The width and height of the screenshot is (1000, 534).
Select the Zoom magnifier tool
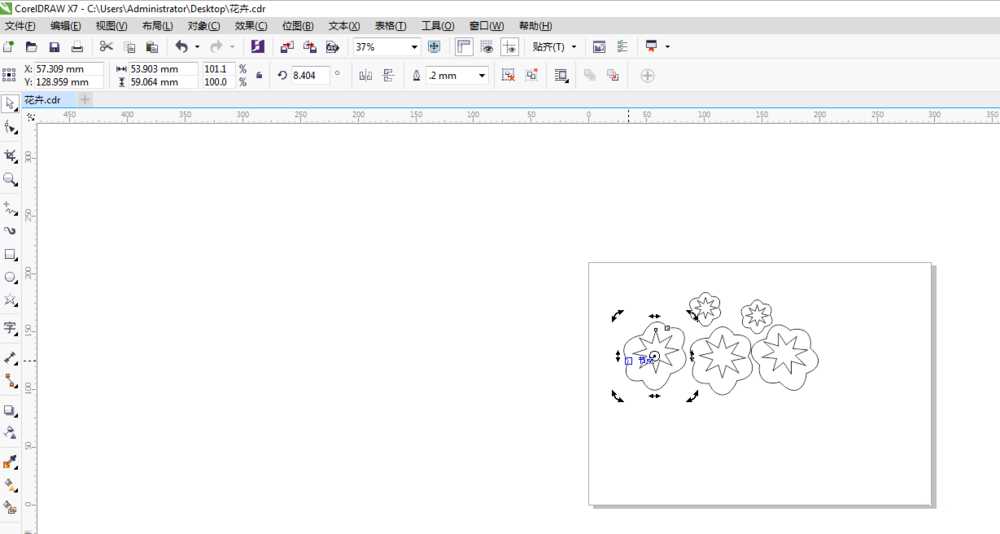pos(10,180)
